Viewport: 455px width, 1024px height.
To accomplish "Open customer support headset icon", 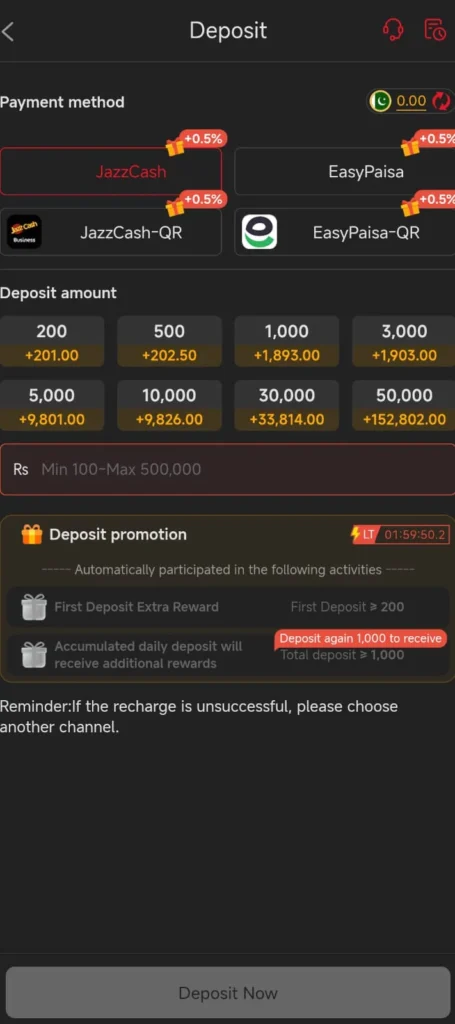I will (392, 29).
